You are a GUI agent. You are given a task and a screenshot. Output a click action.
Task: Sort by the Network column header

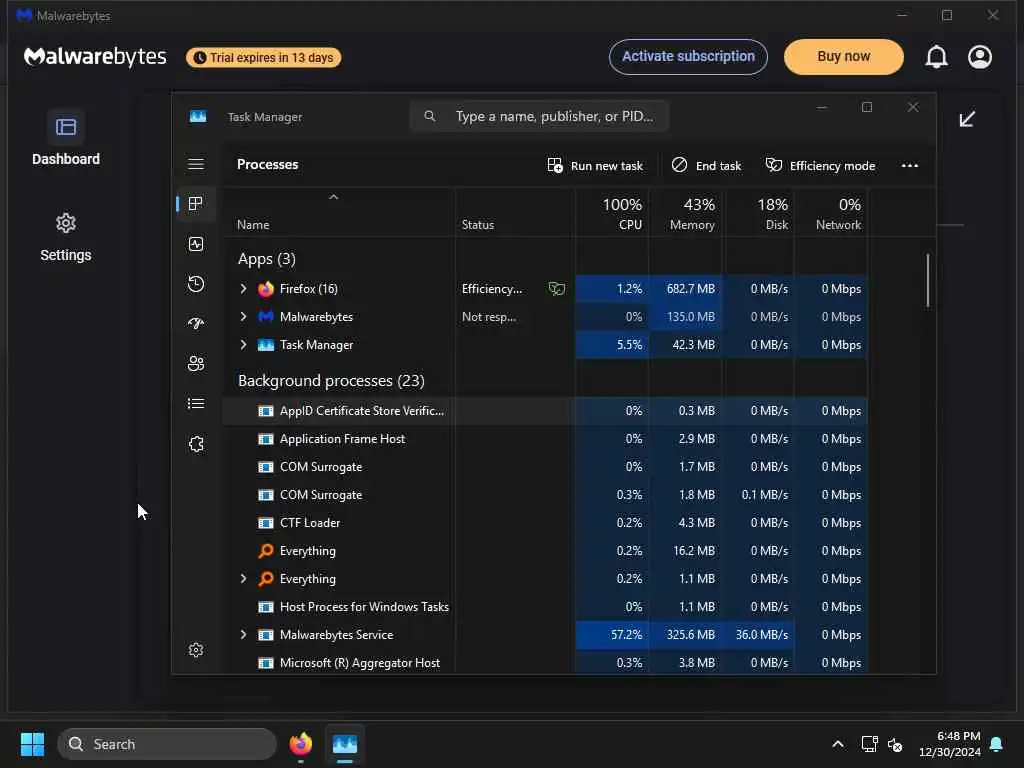(x=831, y=214)
